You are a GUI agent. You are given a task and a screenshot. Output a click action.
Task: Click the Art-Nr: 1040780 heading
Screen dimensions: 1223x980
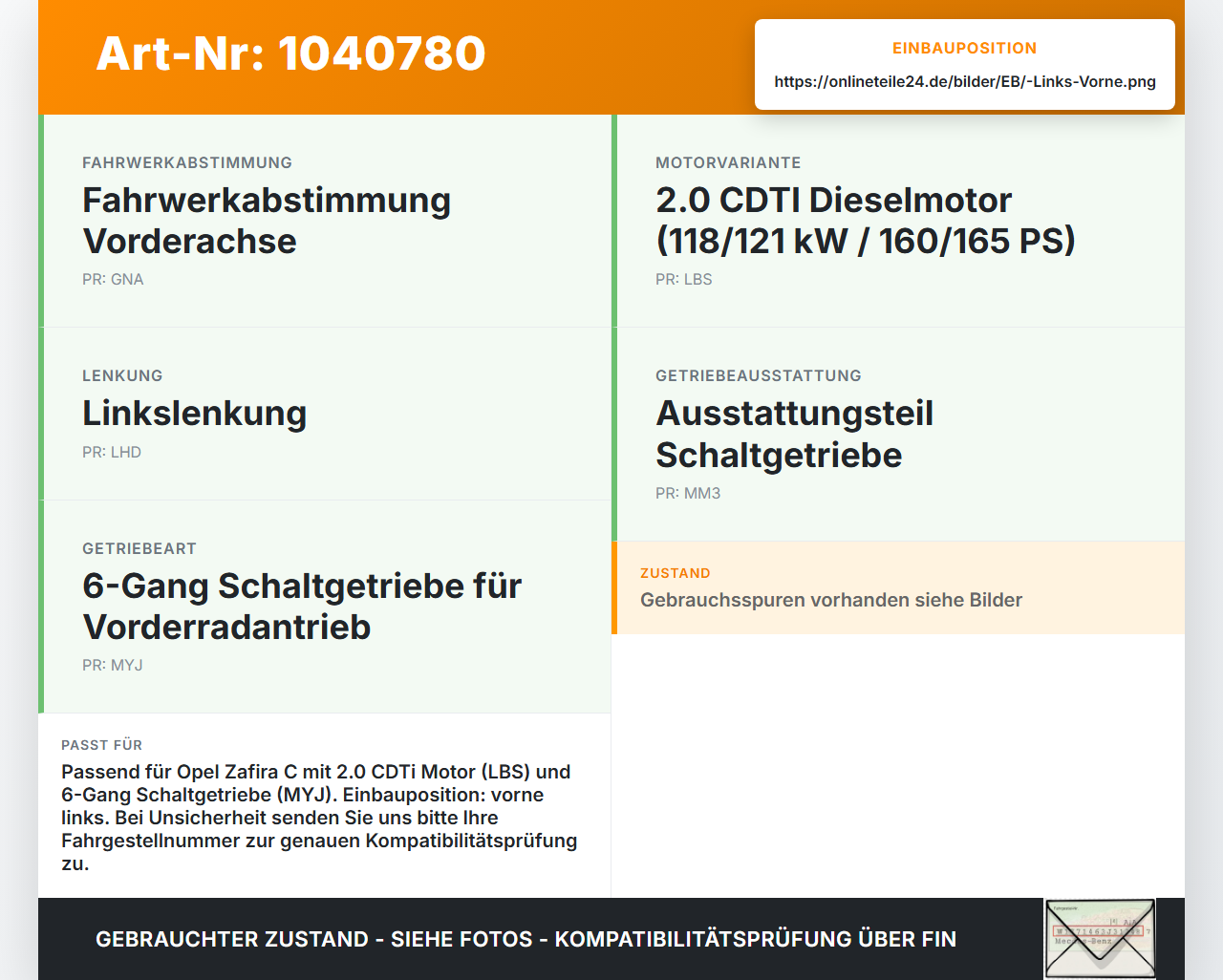coord(290,53)
